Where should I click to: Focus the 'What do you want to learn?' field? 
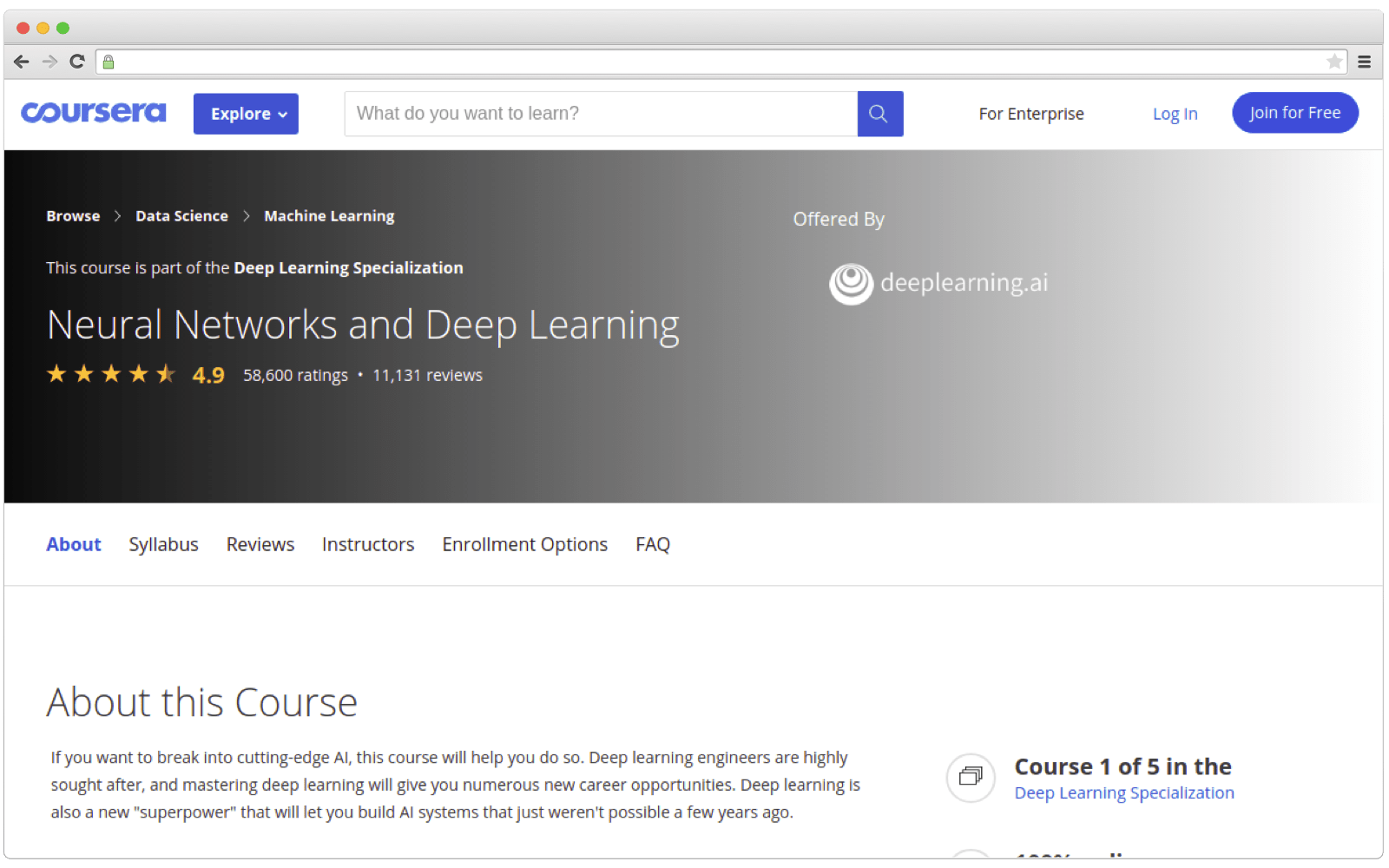pyautogui.click(x=601, y=114)
